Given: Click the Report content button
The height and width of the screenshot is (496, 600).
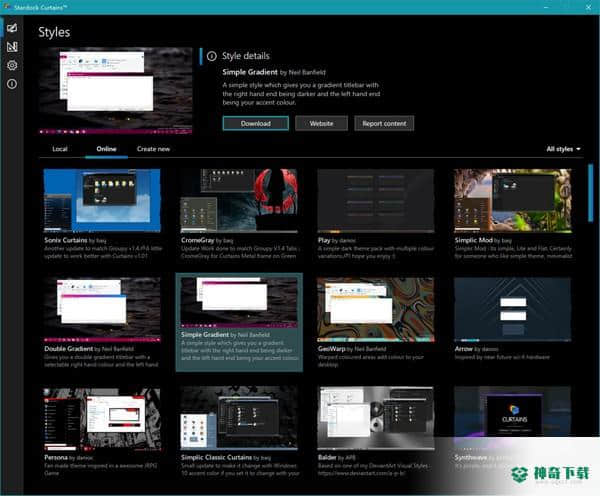Looking at the screenshot, I should pyautogui.click(x=384, y=124).
